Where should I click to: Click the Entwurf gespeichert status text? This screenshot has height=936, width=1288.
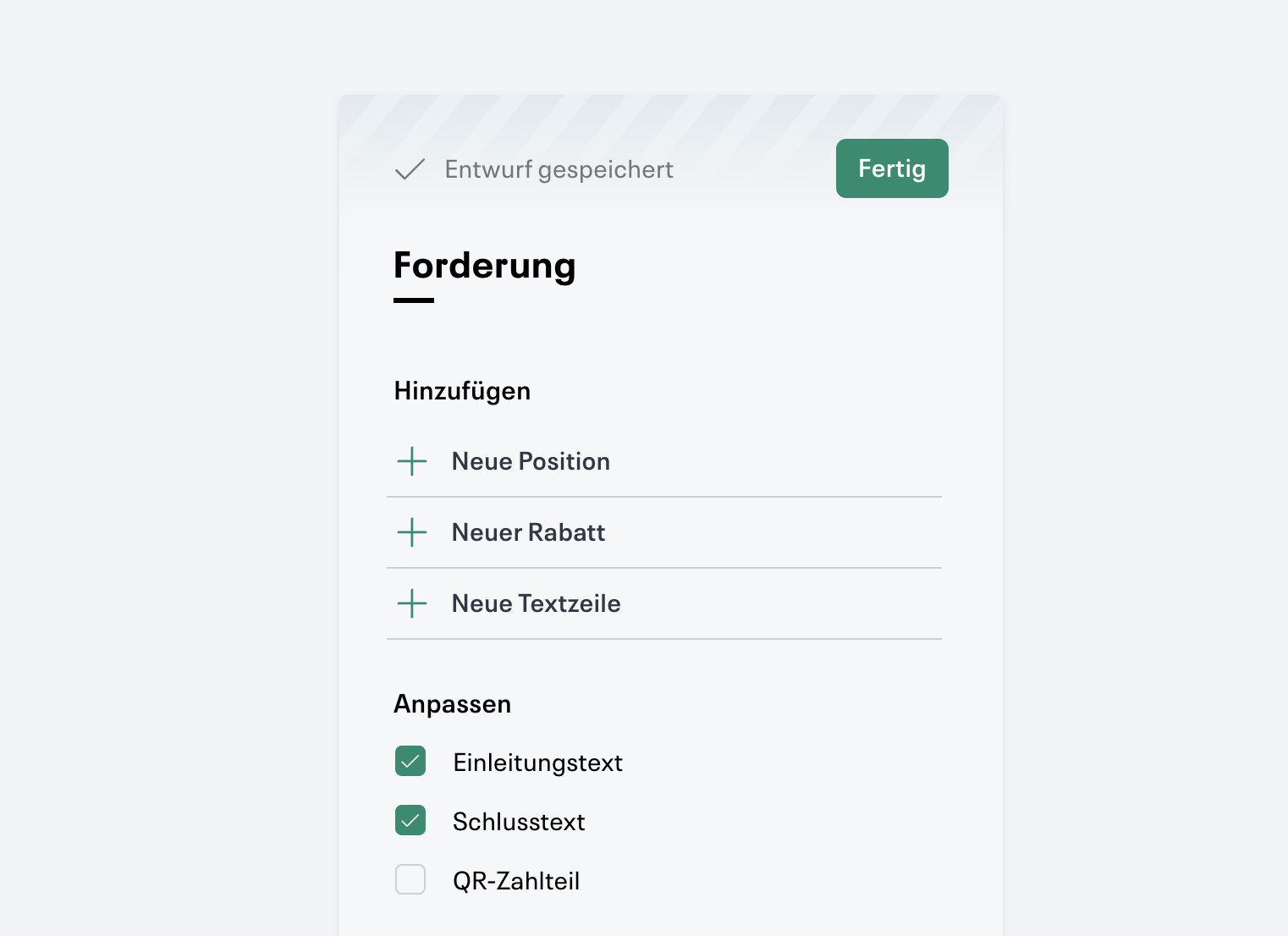pos(559,169)
